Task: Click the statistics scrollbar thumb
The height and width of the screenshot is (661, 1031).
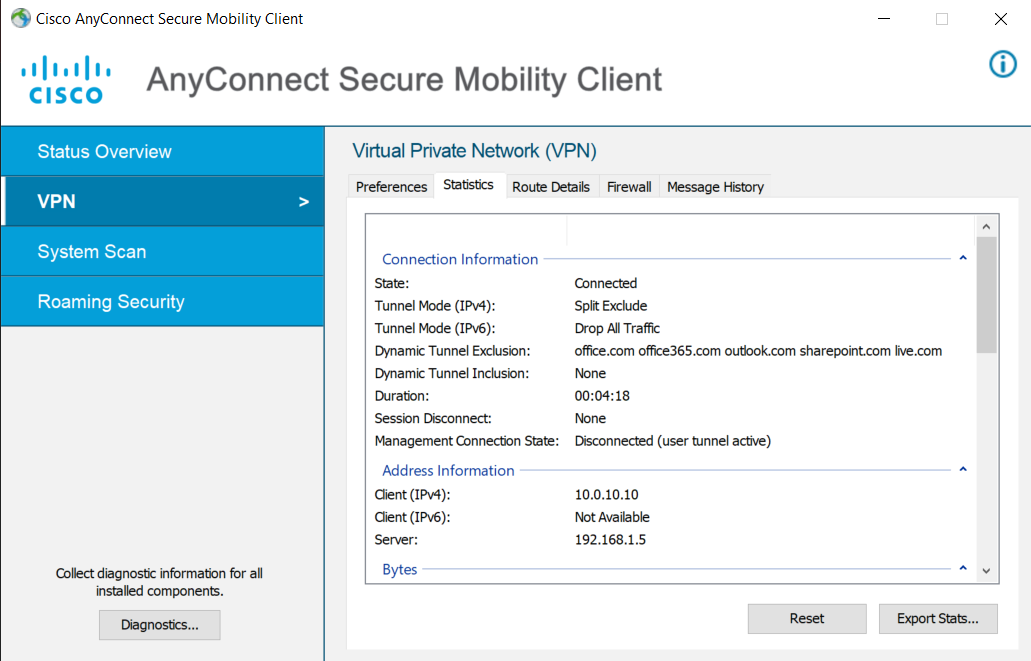Action: (986, 295)
